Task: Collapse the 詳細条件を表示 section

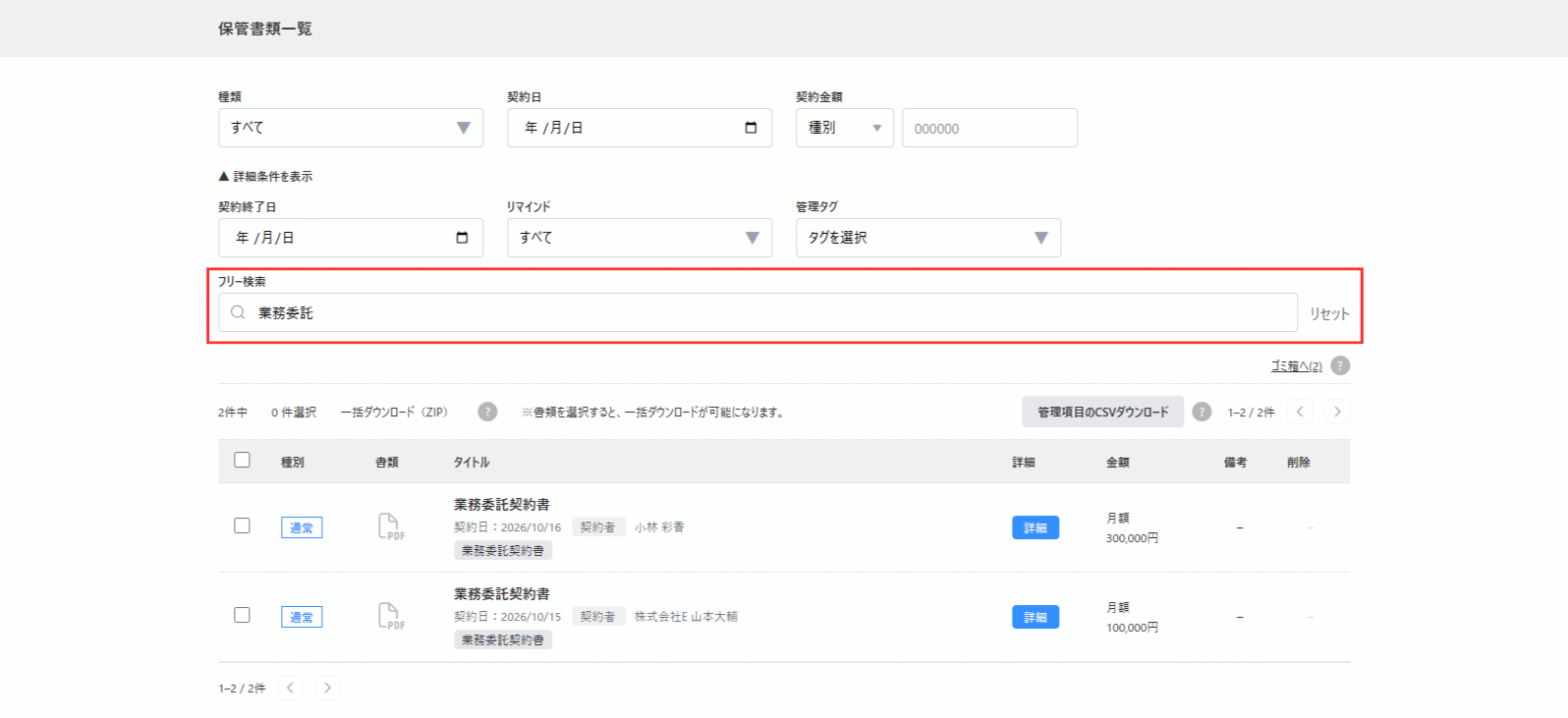Action: (265, 177)
